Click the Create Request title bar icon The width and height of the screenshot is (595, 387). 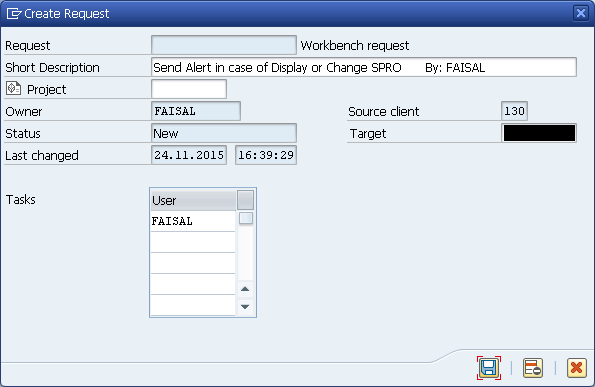[14, 14]
